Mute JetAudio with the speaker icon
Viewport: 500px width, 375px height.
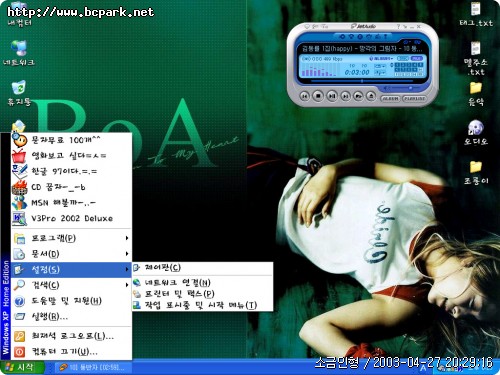pyautogui.click(x=386, y=88)
